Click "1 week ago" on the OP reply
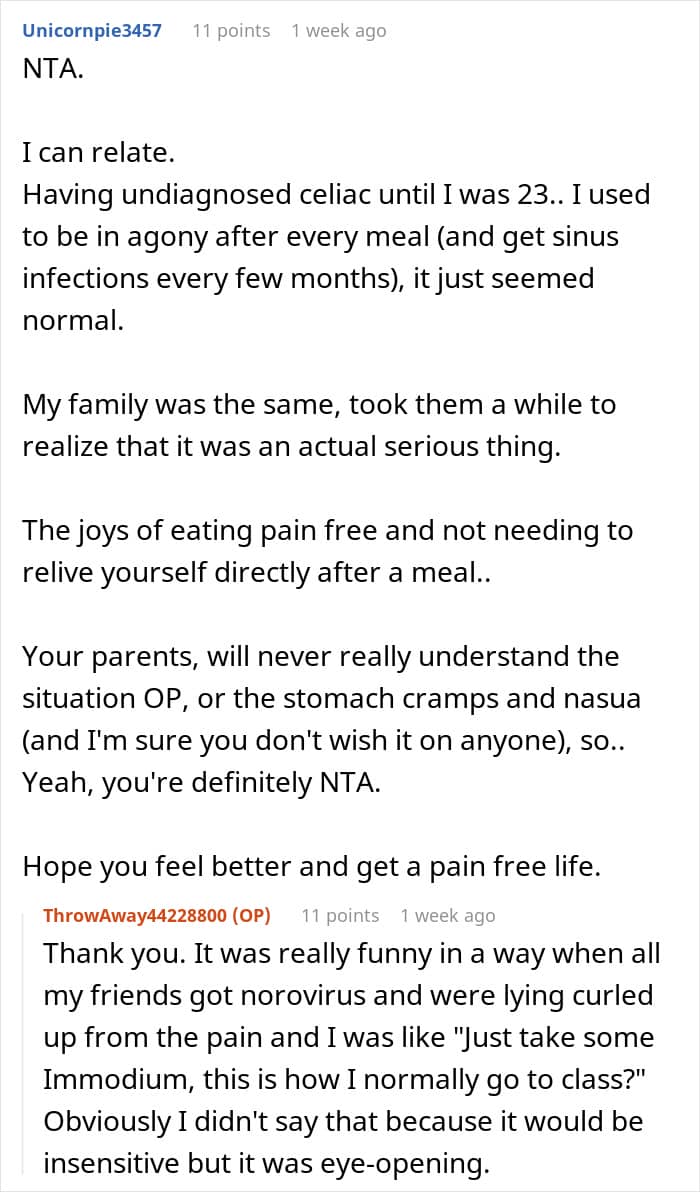Screen dimensions: 700x1192 pyautogui.click(x=448, y=916)
